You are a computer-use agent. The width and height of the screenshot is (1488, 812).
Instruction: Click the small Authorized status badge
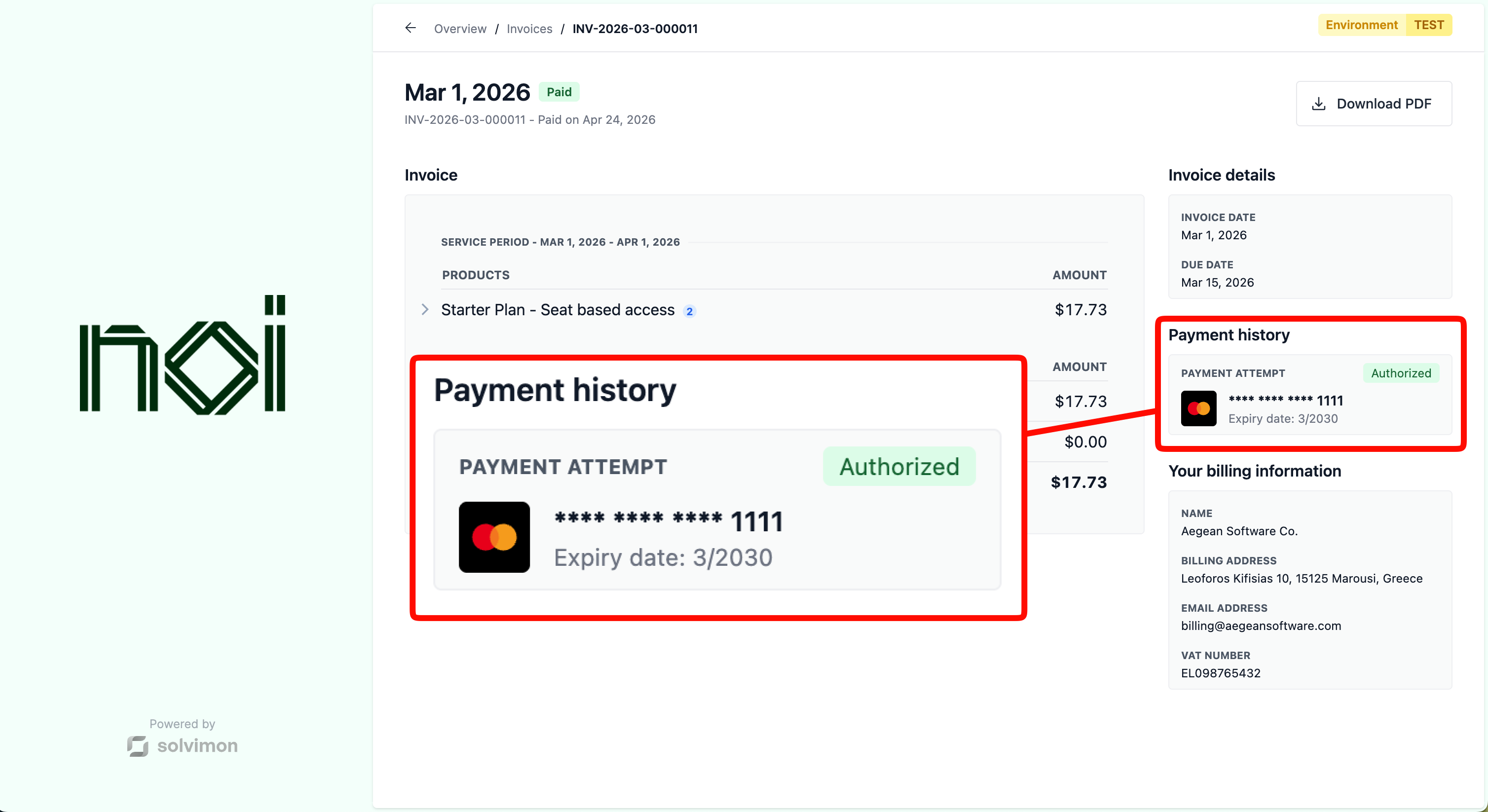(1401, 373)
